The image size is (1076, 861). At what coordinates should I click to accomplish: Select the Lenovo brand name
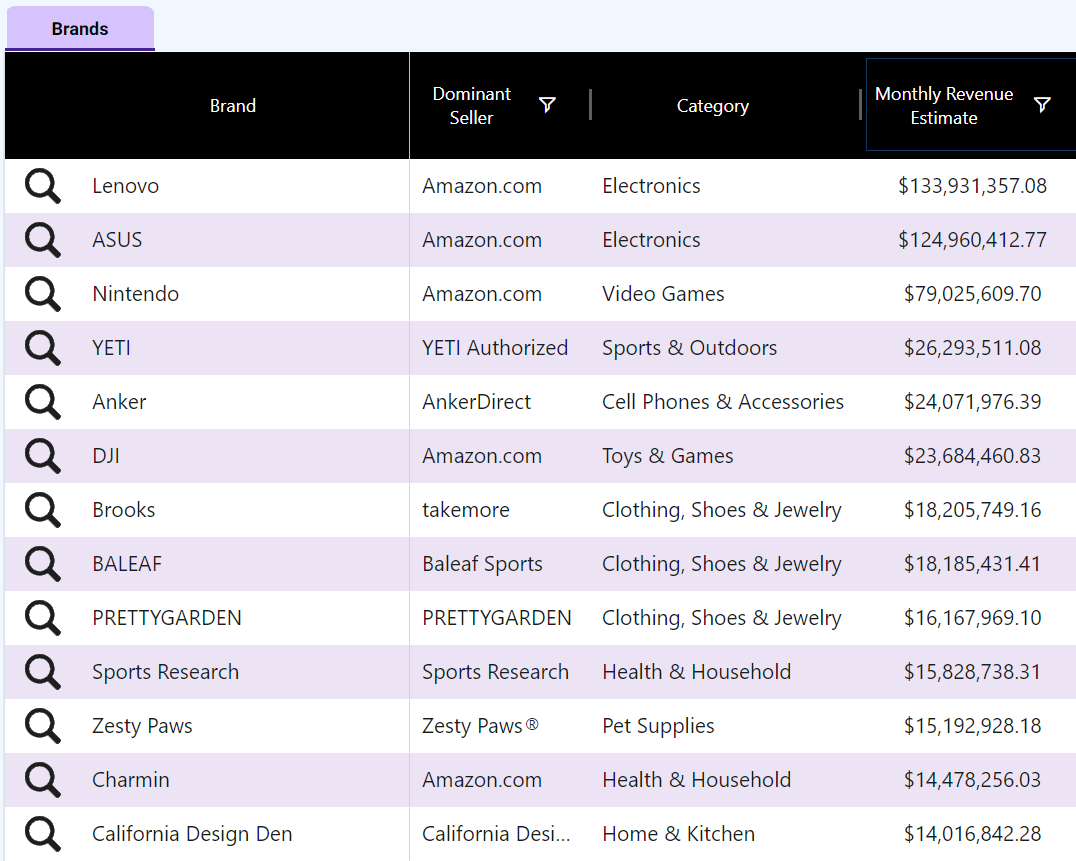[126, 186]
